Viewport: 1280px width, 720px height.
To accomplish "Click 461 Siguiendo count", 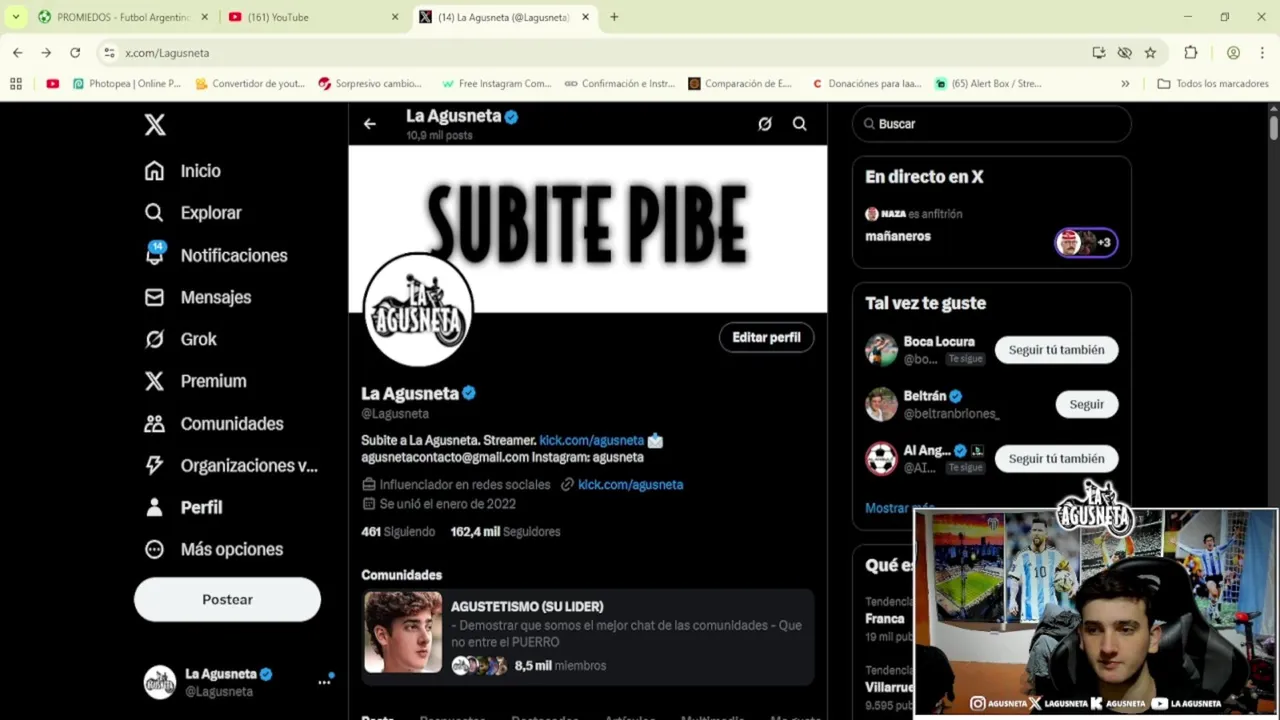I will click(x=398, y=532).
